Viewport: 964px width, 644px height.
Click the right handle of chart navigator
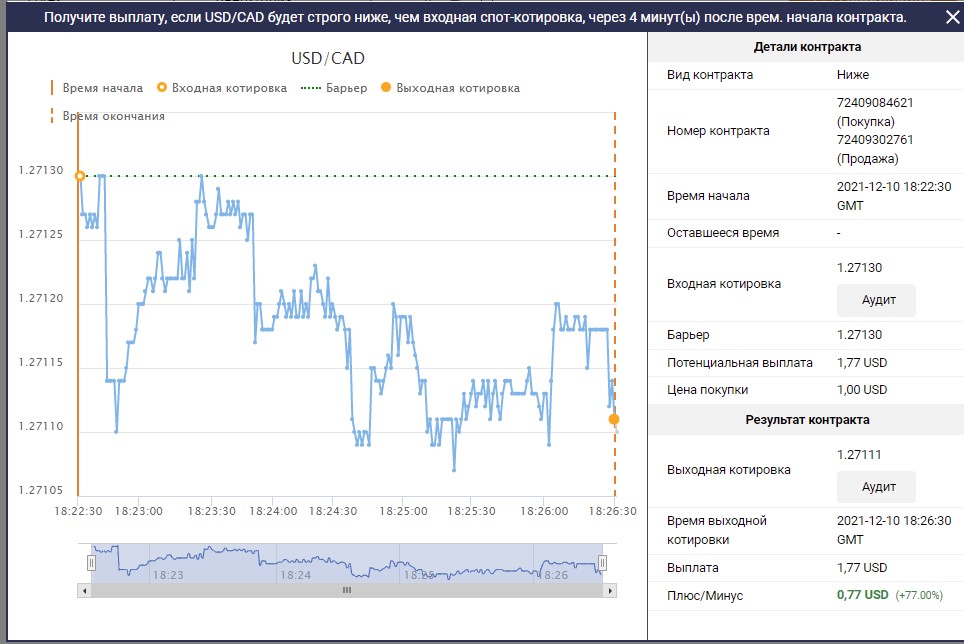[602, 562]
